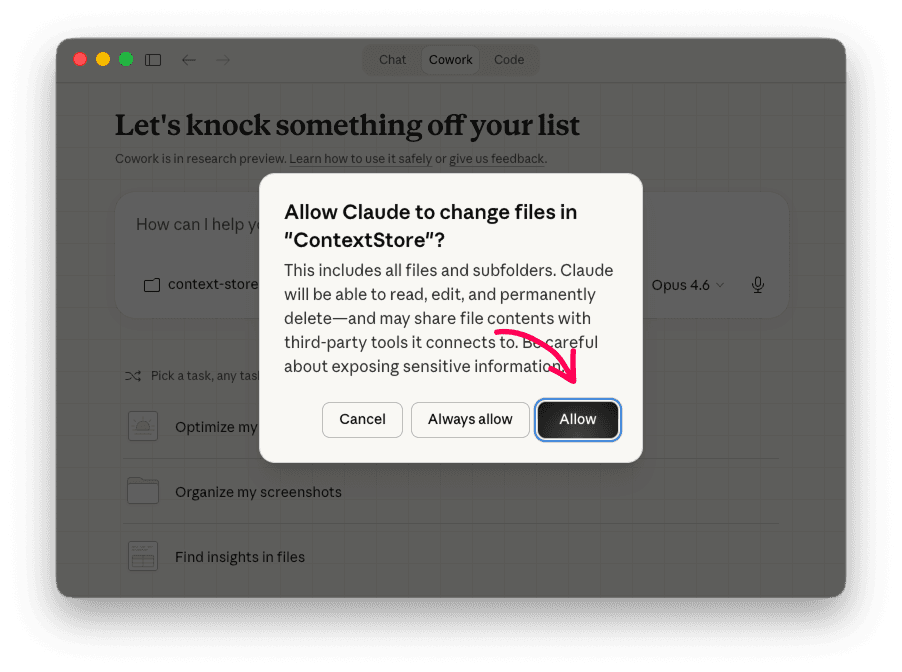The height and width of the screenshot is (672, 902).
Task: Click the Allow button
Action: tap(578, 420)
